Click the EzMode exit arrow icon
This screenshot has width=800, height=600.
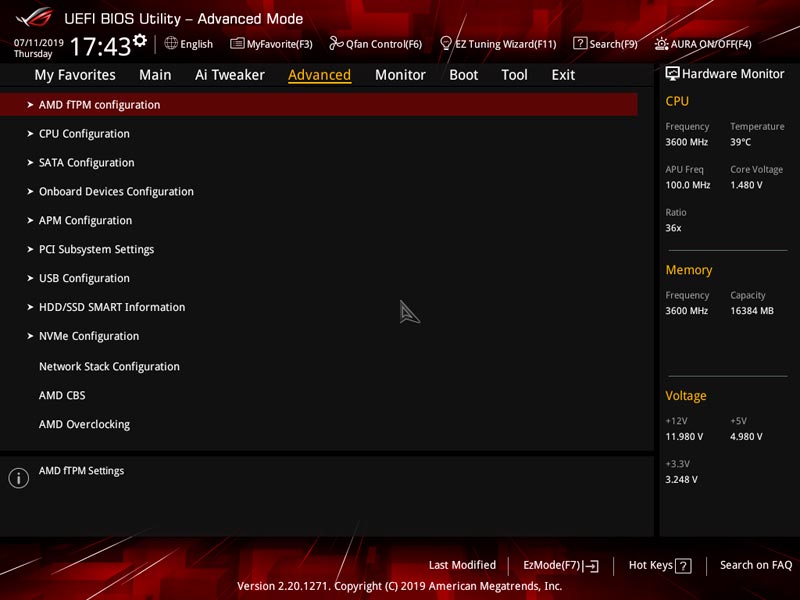pos(591,566)
